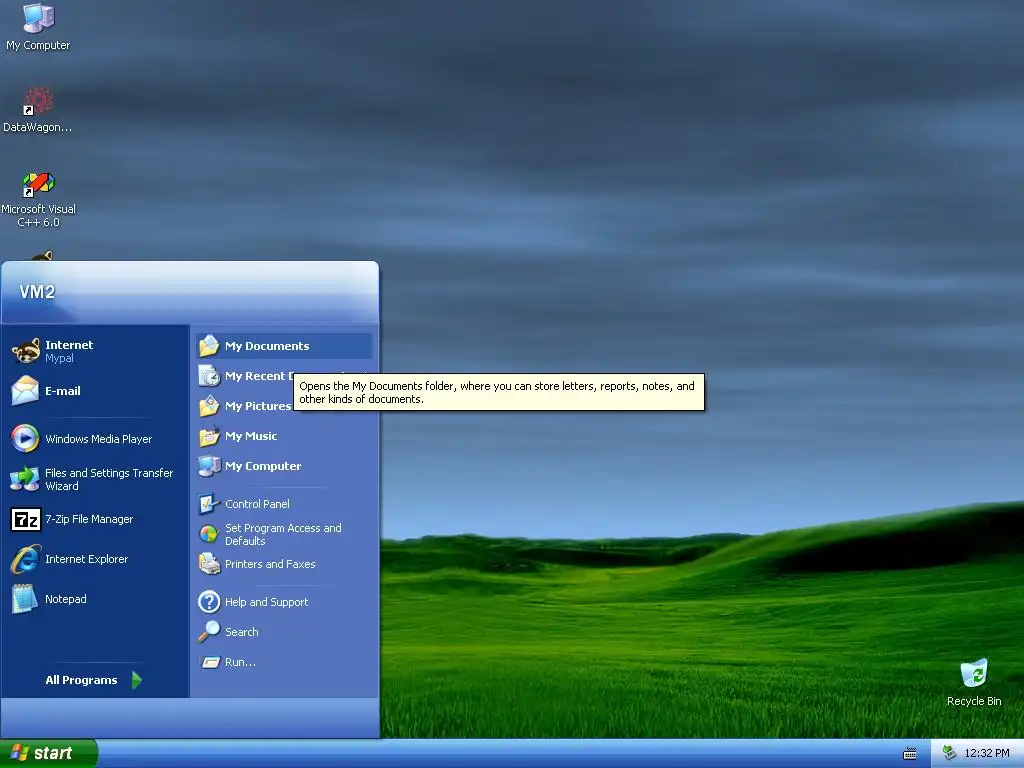Click the Windows Media Player icon
This screenshot has width=1024, height=768.
pyautogui.click(x=25, y=439)
